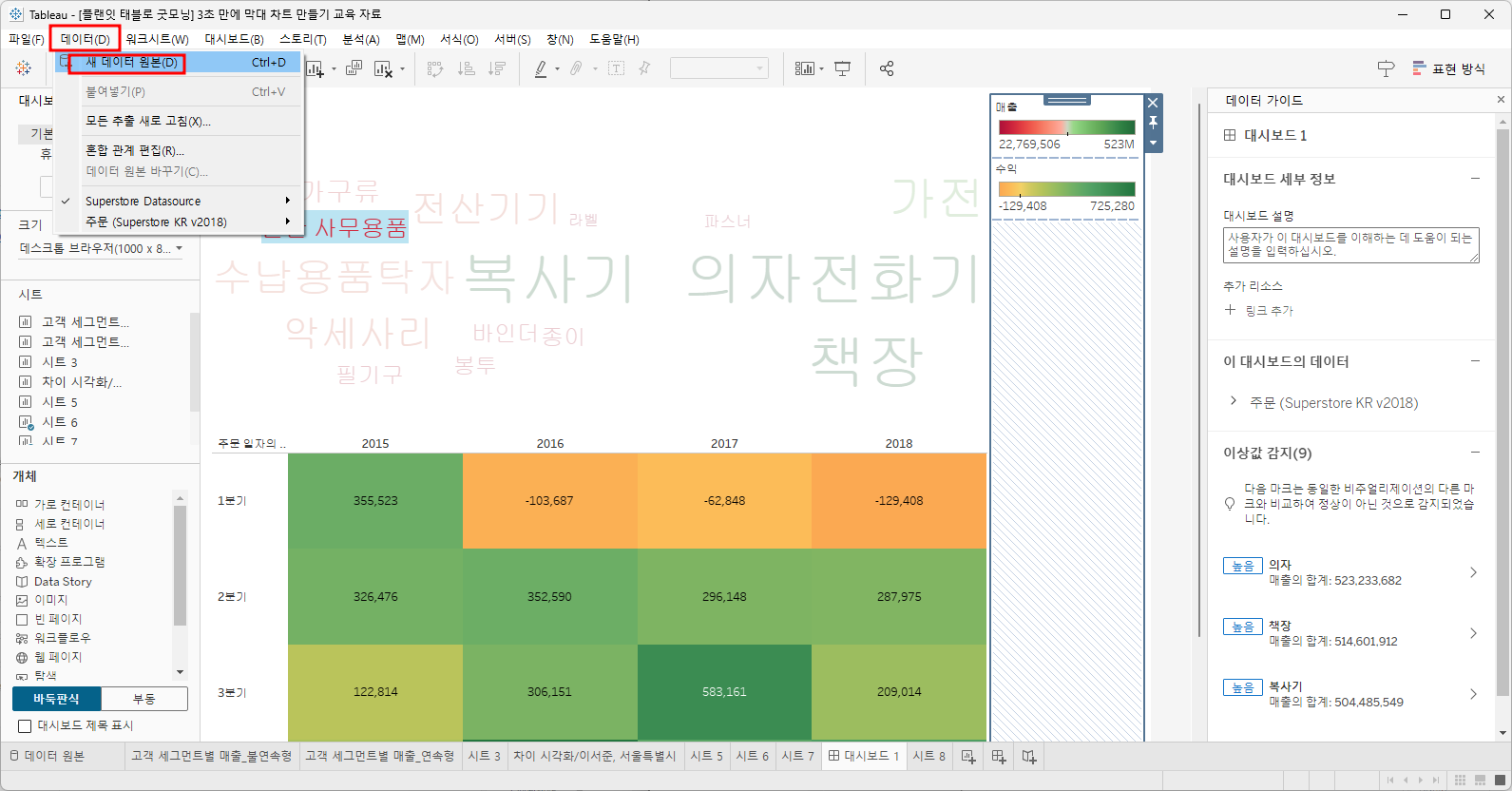Switch to the 시트 8 tab
This screenshot has height=791, width=1512.
coord(928,756)
